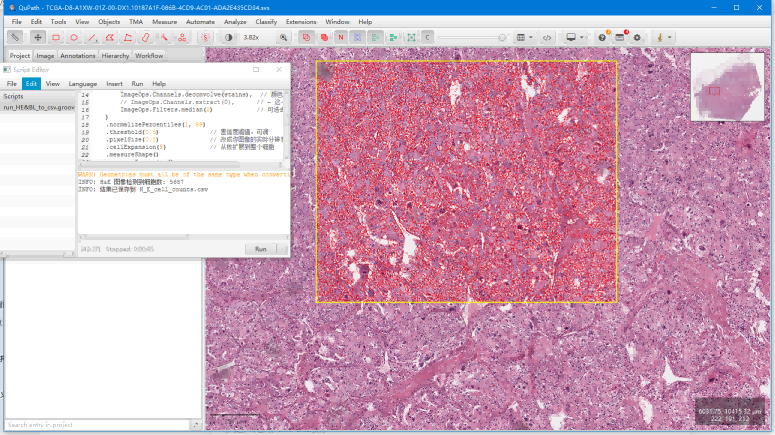
Task: Open the Automate menu
Action: (x=200, y=22)
